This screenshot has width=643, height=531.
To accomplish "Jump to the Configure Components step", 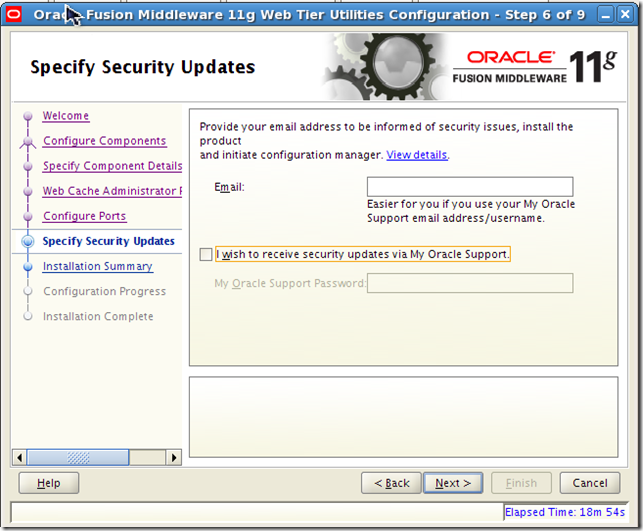I will (x=104, y=141).
